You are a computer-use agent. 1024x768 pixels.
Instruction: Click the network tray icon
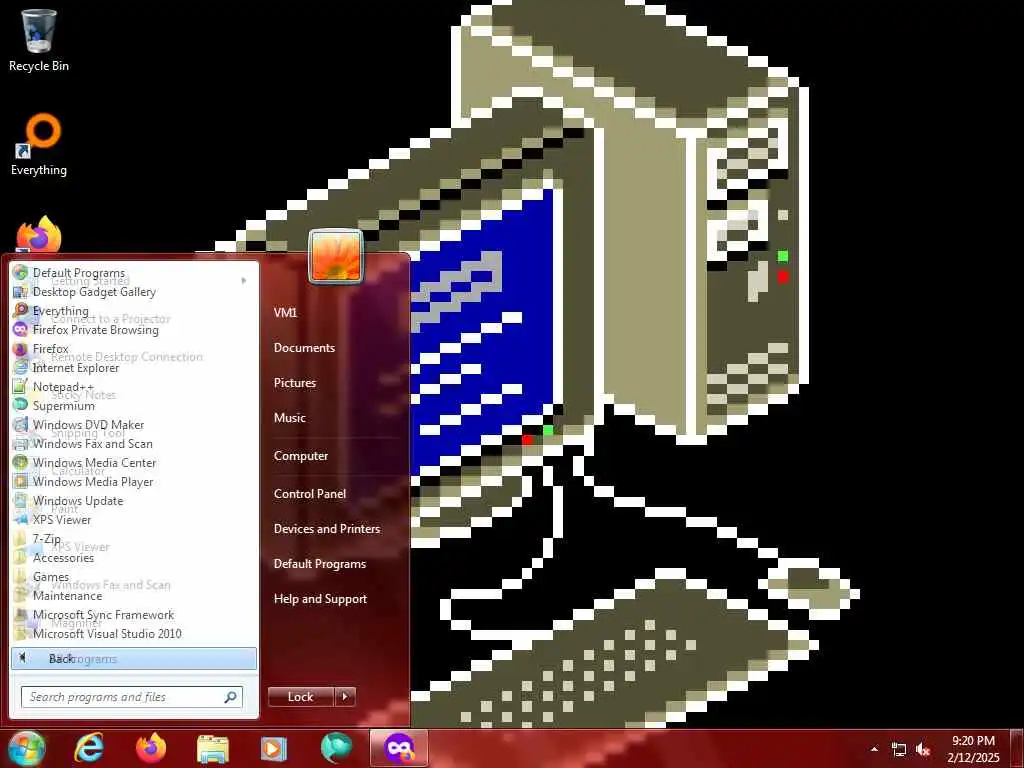[899, 749]
